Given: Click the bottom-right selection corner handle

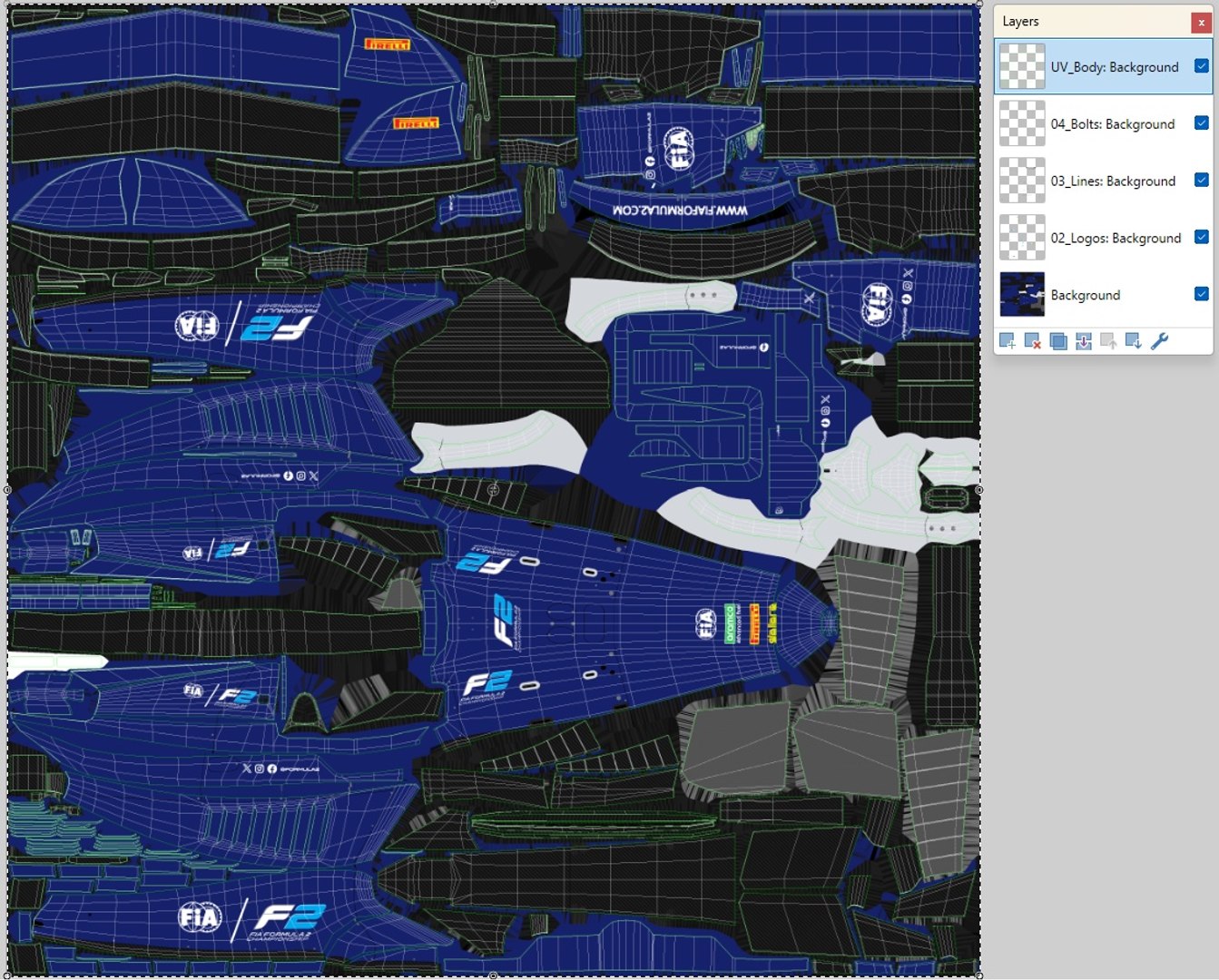Looking at the screenshot, I should (x=979, y=975).
